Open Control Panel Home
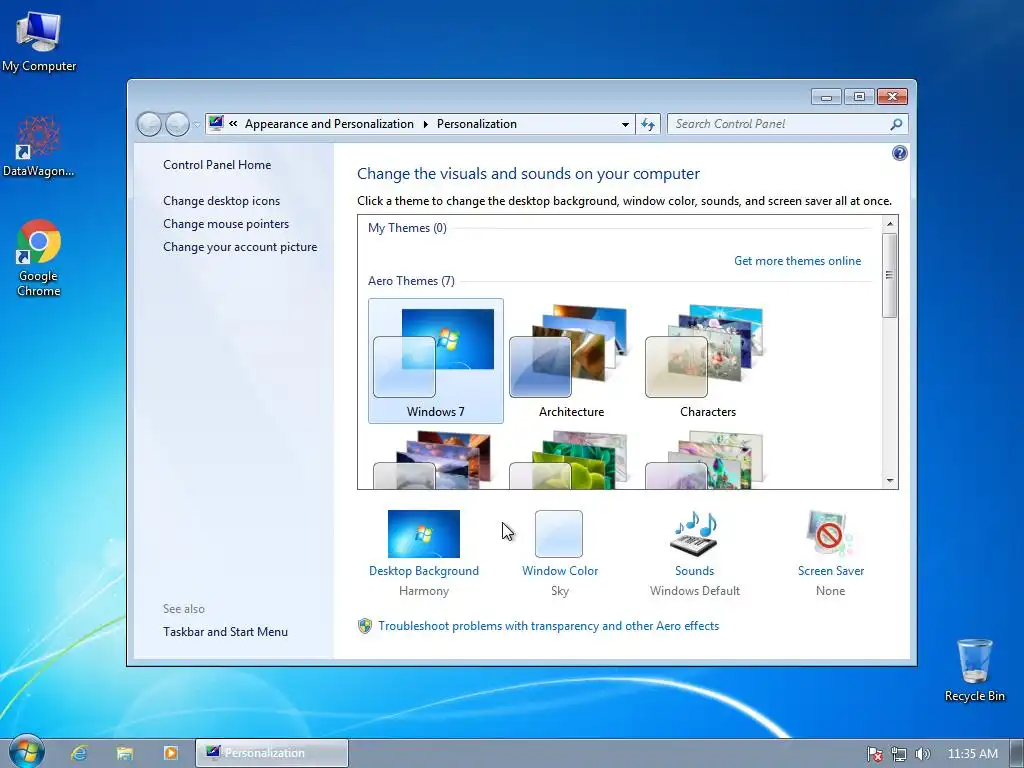The width and height of the screenshot is (1024, 768). pyautogui.click(x=217, y=165)
